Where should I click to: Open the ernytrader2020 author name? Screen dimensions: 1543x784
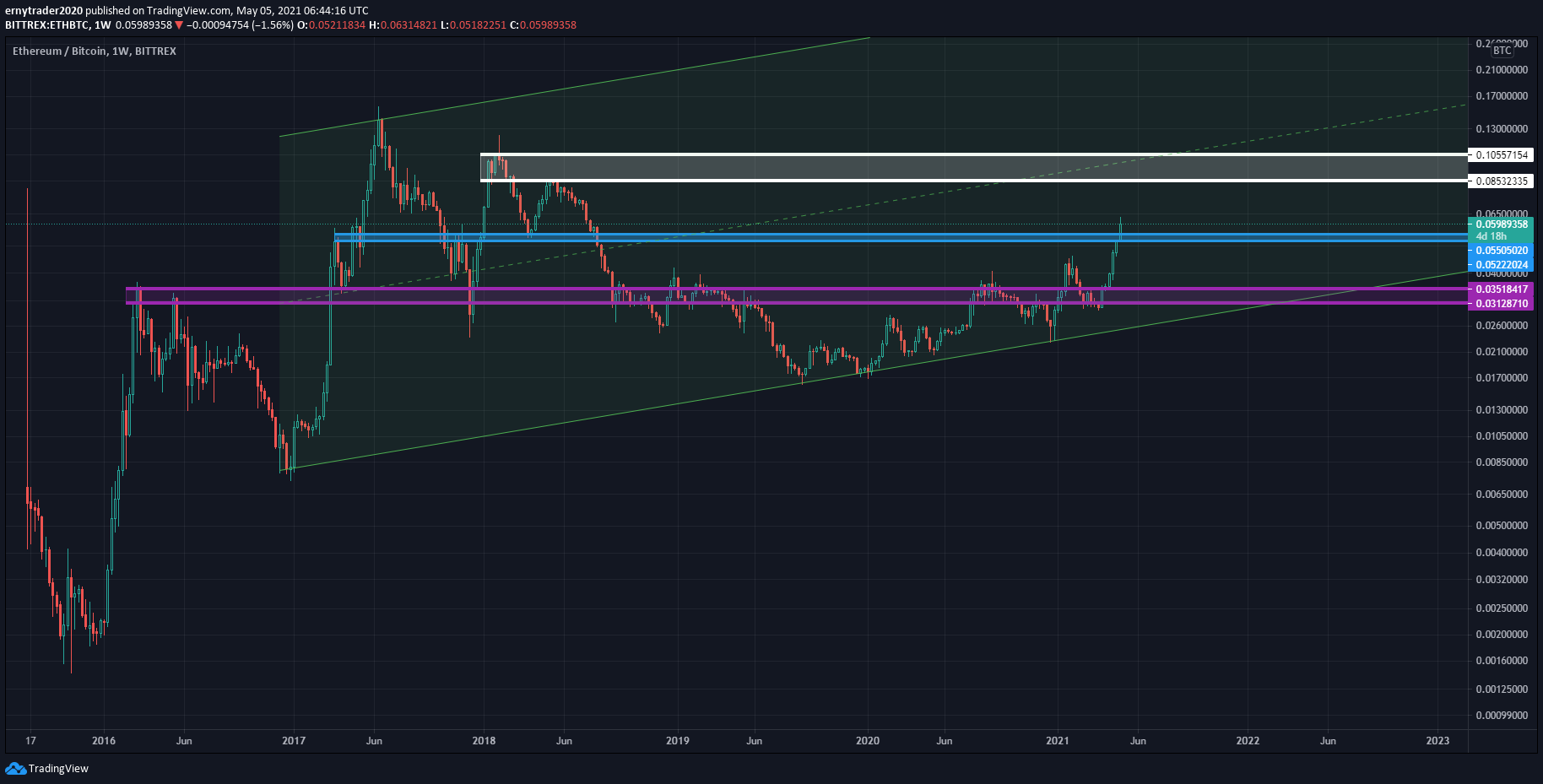(44, 11)
